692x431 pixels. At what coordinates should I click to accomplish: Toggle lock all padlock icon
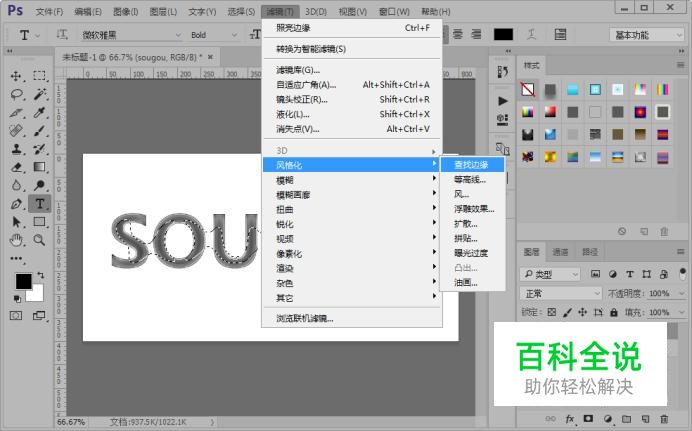[x=613, y=312]
